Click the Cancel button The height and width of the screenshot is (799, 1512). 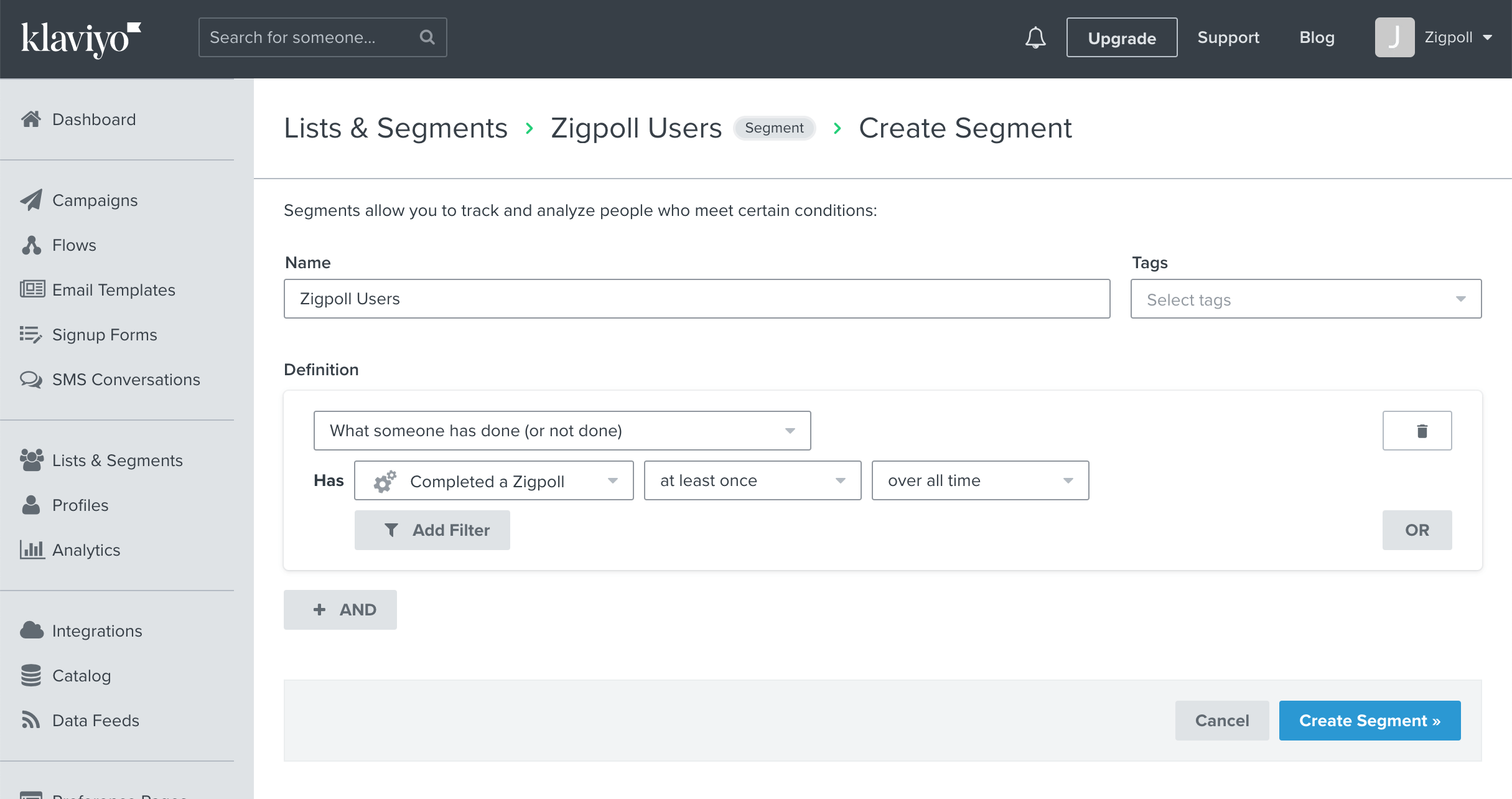(1221, 721)
